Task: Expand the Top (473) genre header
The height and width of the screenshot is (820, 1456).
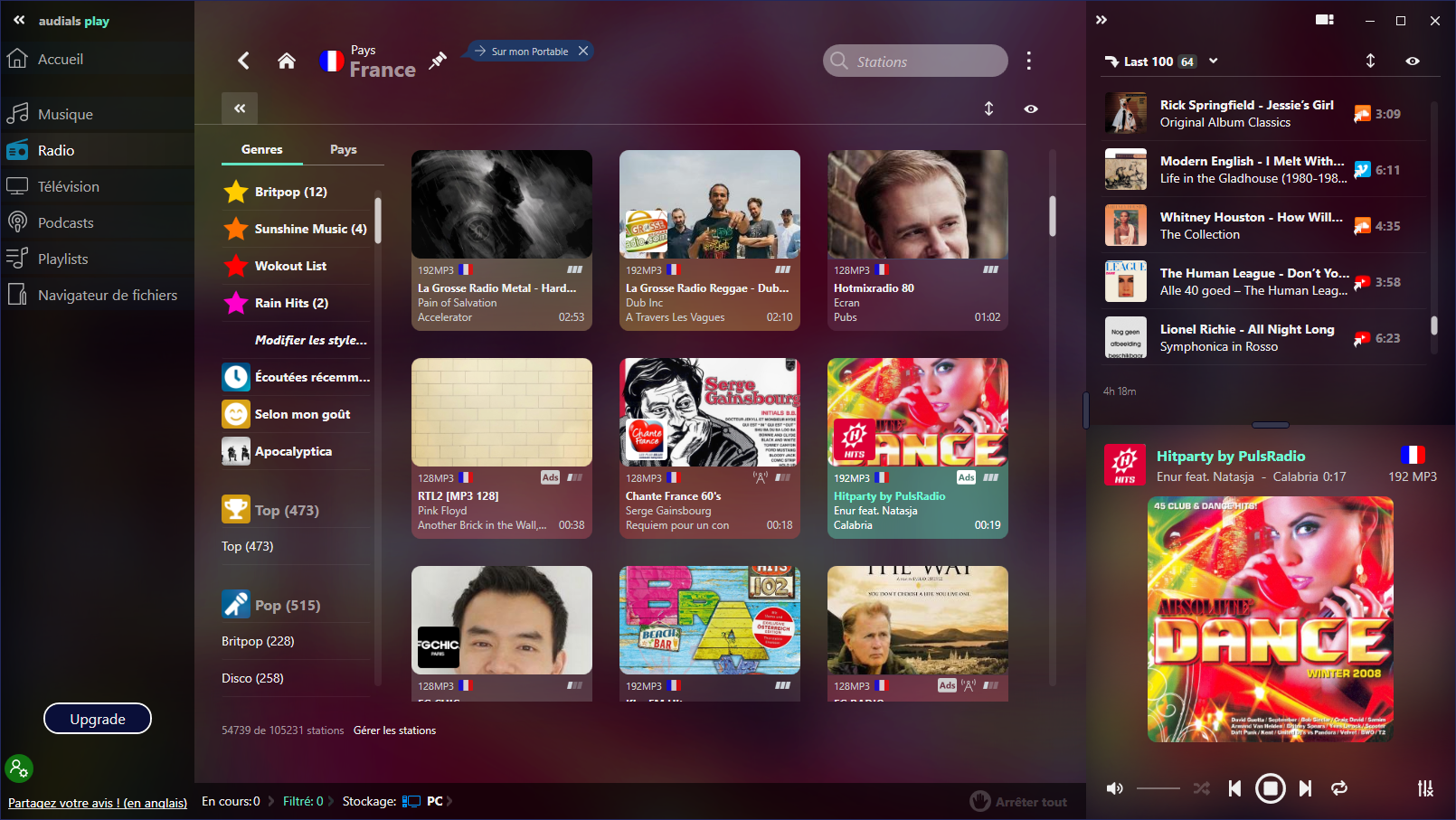Action: click(296, 510)
